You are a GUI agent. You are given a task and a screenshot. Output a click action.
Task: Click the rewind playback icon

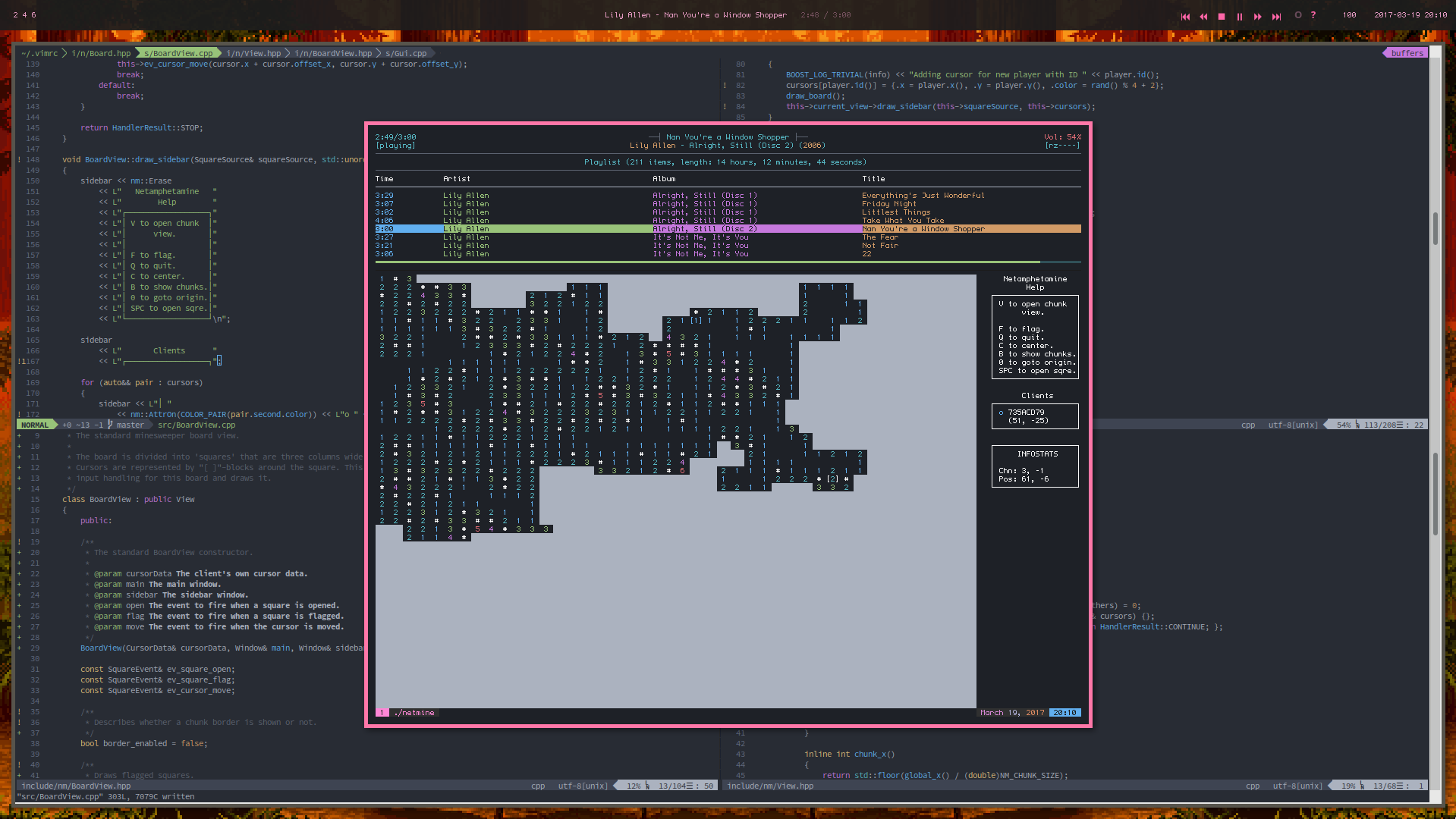[x=1203, y=16]
